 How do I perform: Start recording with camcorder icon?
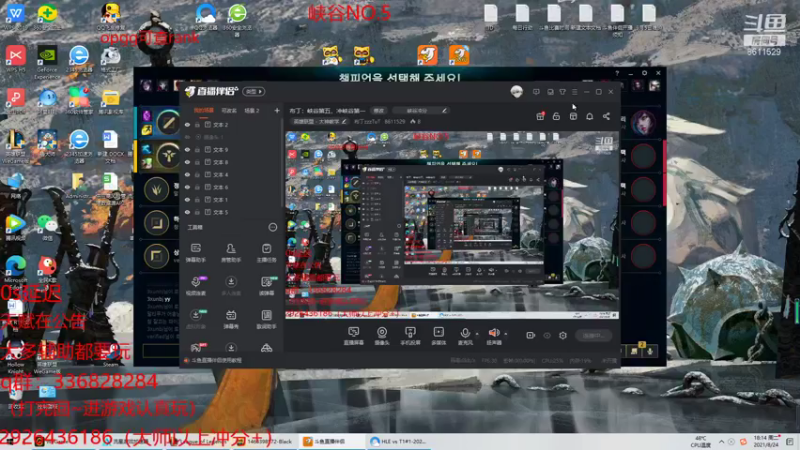click(531, 335)
